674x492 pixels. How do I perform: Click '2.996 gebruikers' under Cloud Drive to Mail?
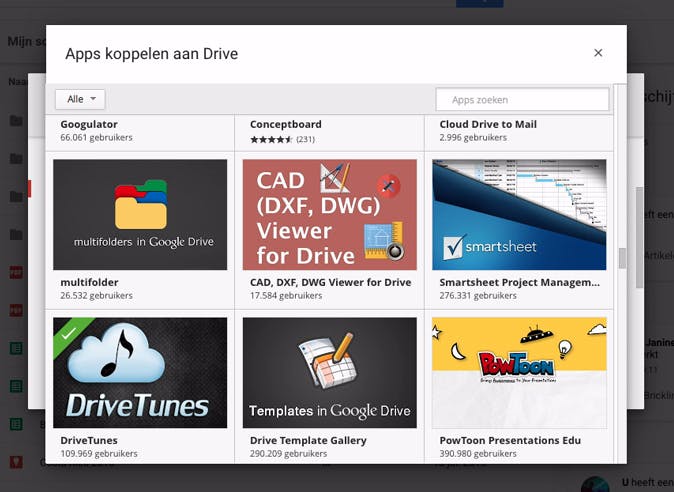[473, 138]
